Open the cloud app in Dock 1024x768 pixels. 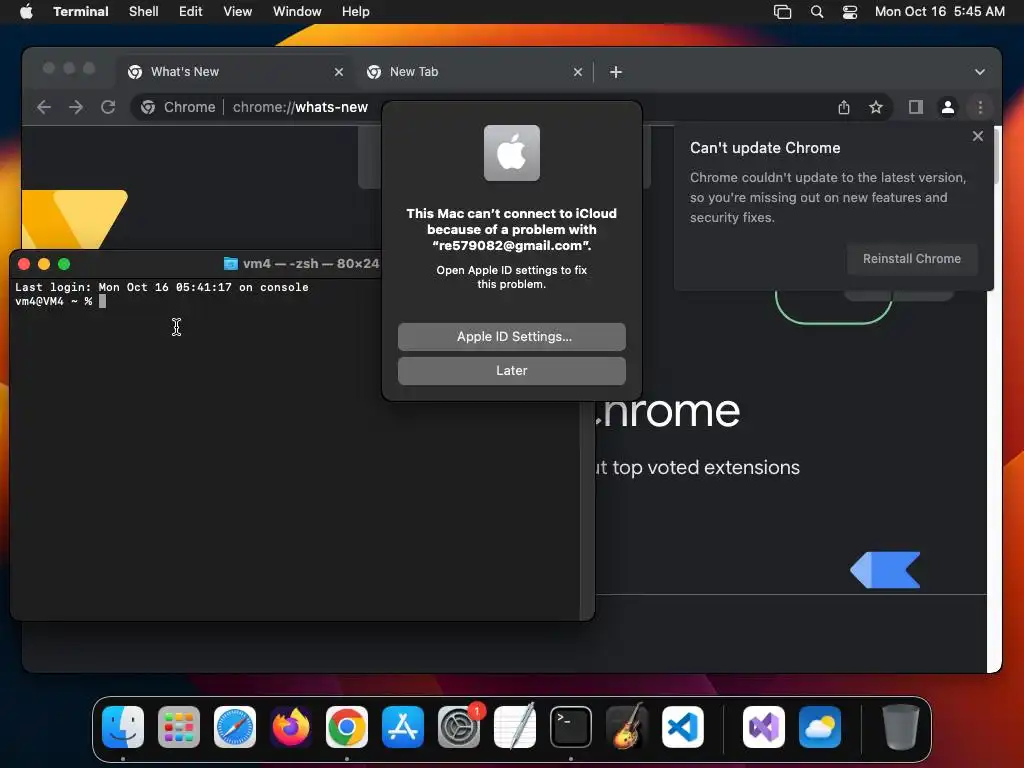[820, 727]
